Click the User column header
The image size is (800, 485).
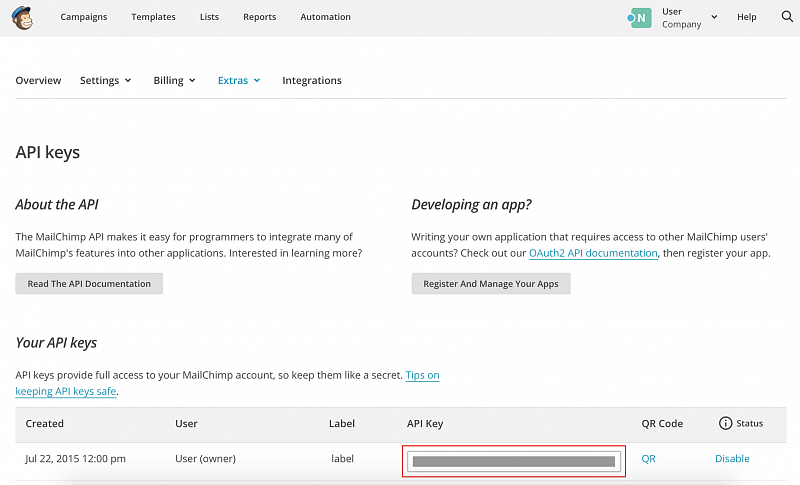pyautogui.click(x=186, y=423)
